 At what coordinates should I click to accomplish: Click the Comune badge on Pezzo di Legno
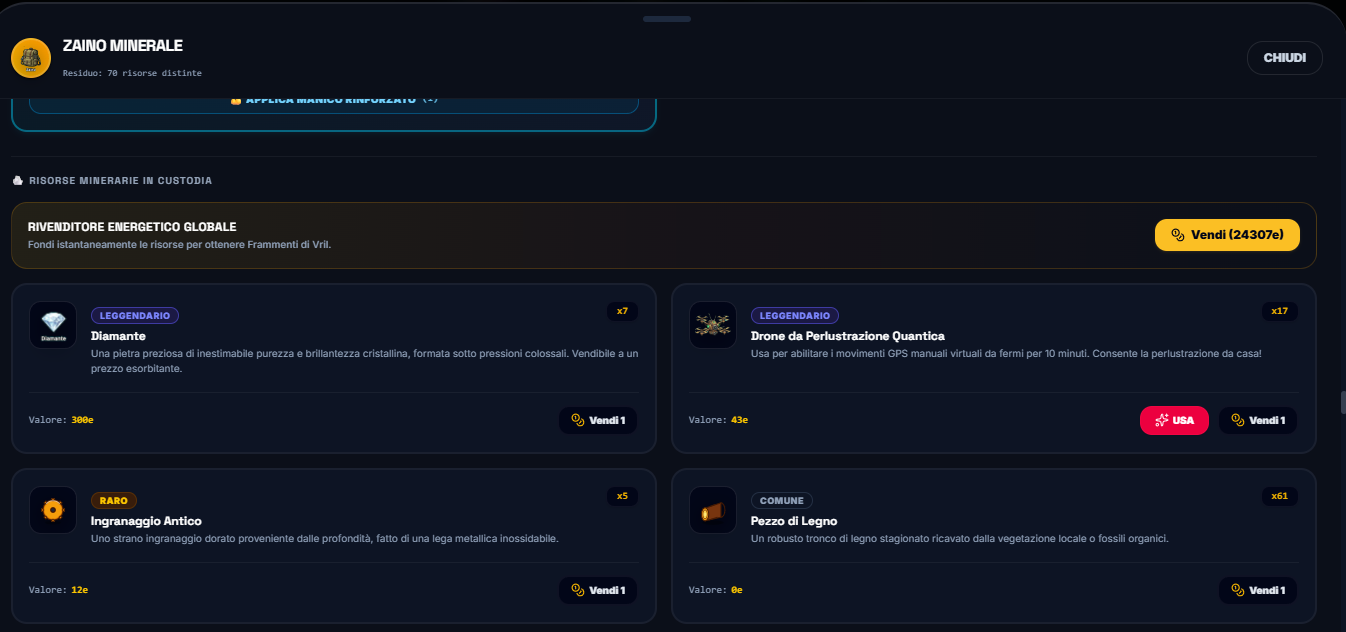coord(782,500)
